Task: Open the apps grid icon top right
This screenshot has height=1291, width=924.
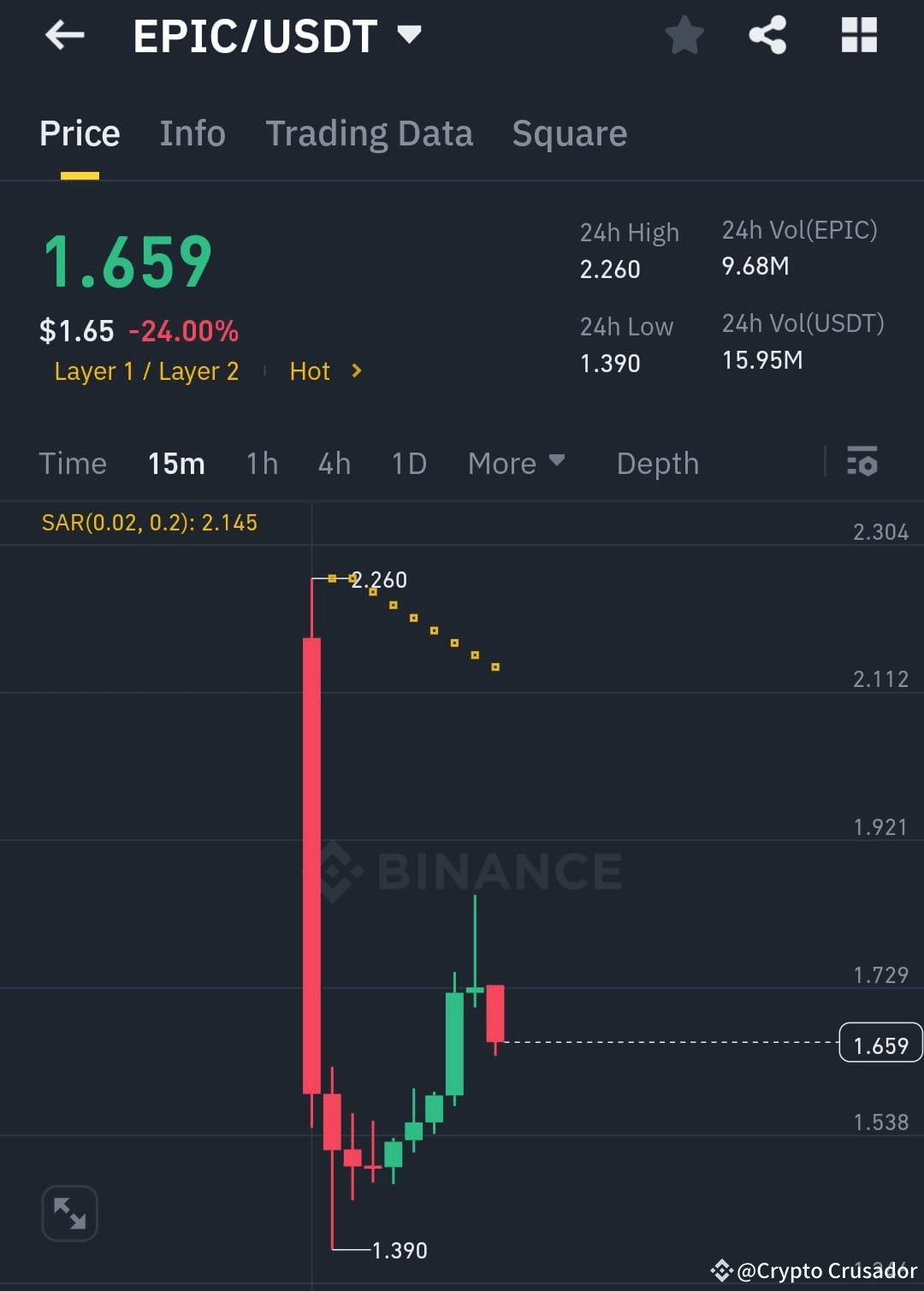Action: click(x=858, y=35)
